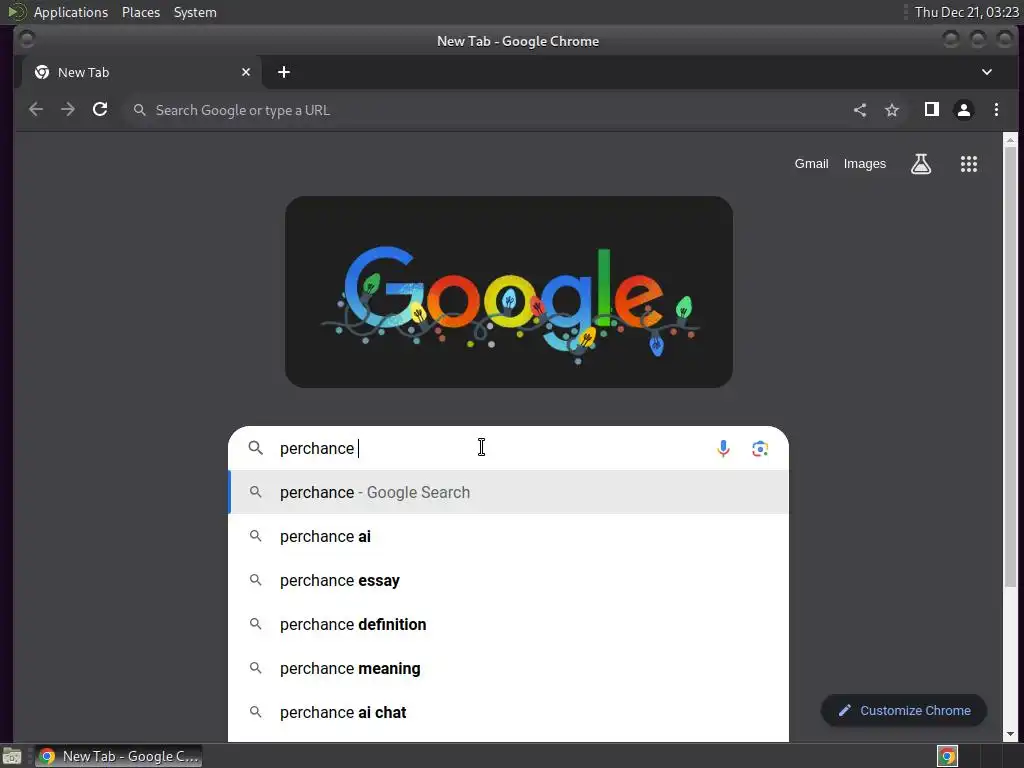The width and height of the screenshot is (1024, 768).
Task: Select suggestion 'perchance definition'
Action: pos(509,624)
